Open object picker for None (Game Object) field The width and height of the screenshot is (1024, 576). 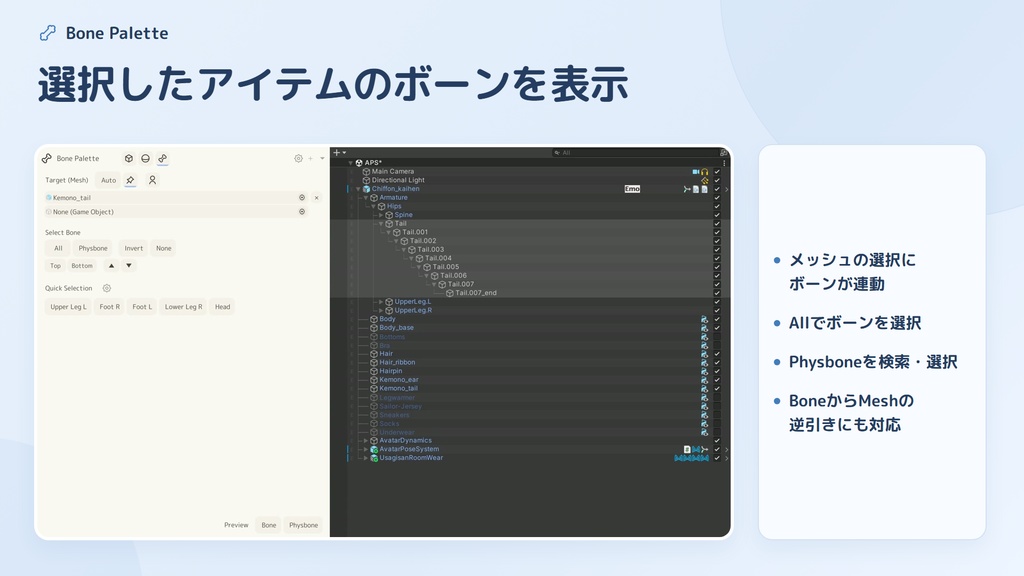click(x=302, y=212)
